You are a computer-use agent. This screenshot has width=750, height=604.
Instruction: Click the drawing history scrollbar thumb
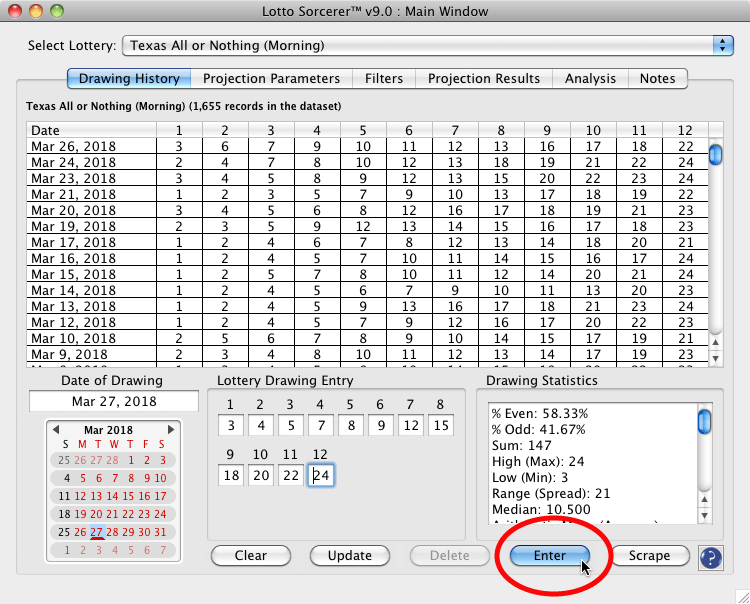(x=715, y=154)
